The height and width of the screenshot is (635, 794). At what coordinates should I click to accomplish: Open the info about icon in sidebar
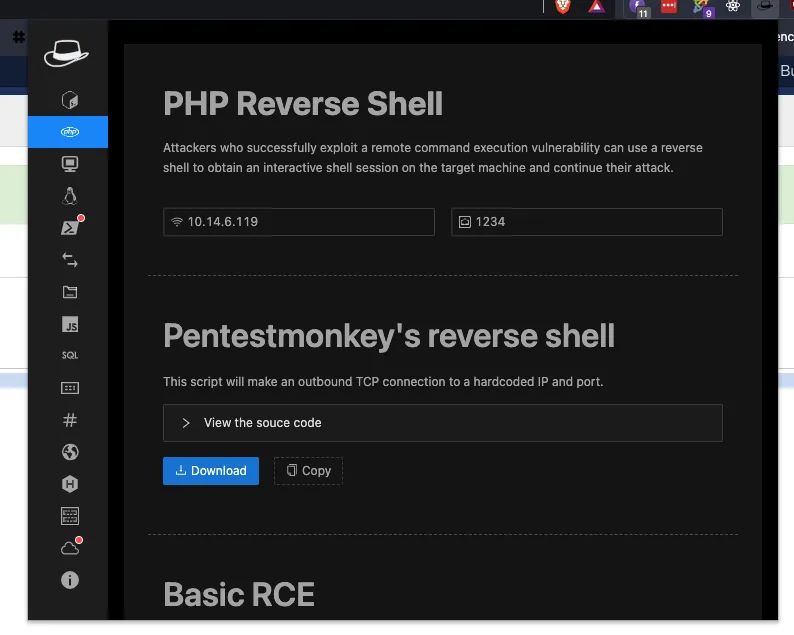click(x=69, y=580)
